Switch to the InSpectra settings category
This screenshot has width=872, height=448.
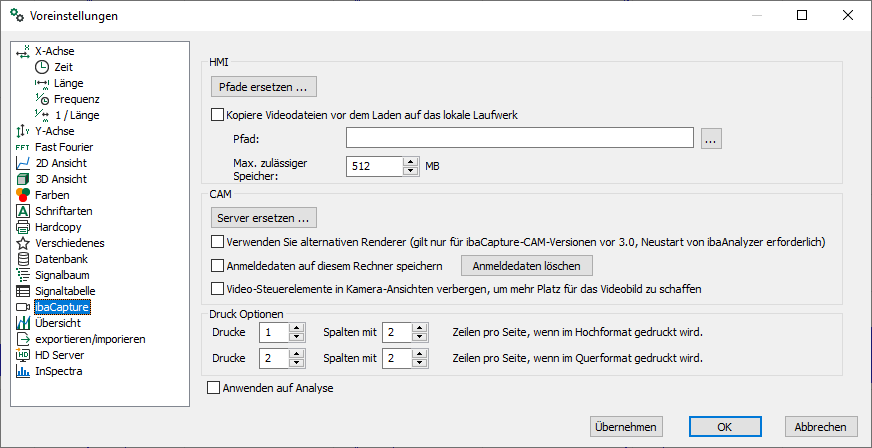click(59, 371)
